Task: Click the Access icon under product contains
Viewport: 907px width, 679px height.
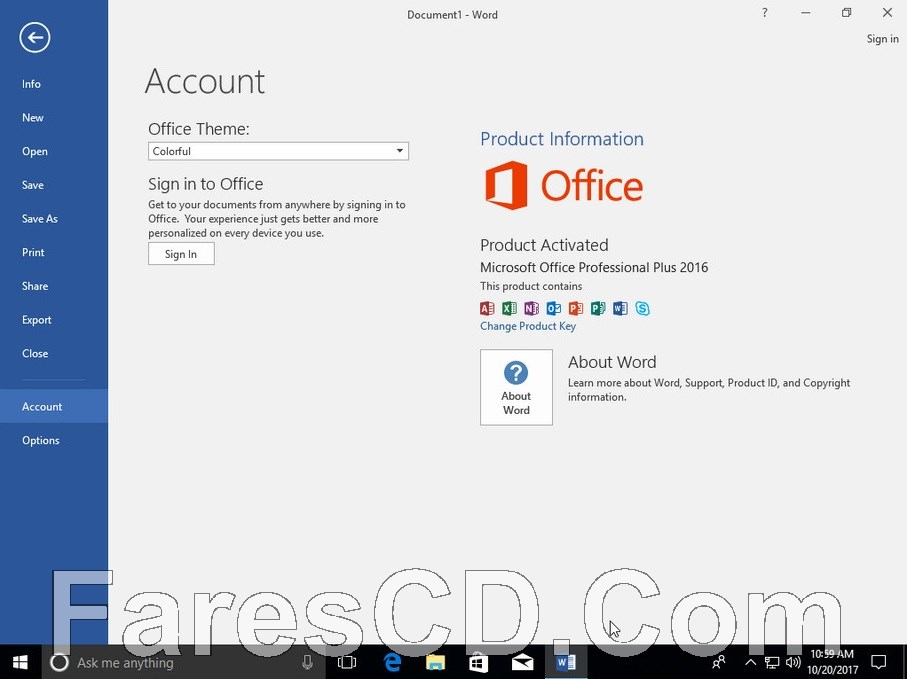Action: pos(487,308)
